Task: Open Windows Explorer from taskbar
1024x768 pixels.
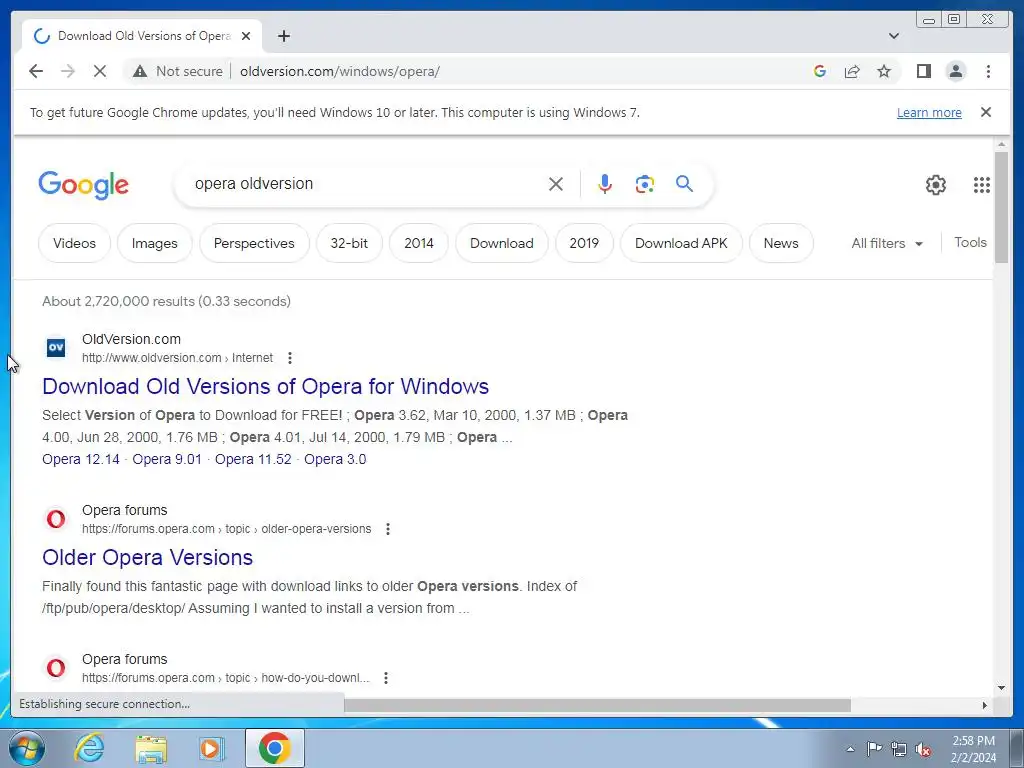Action: click(151, 748)
